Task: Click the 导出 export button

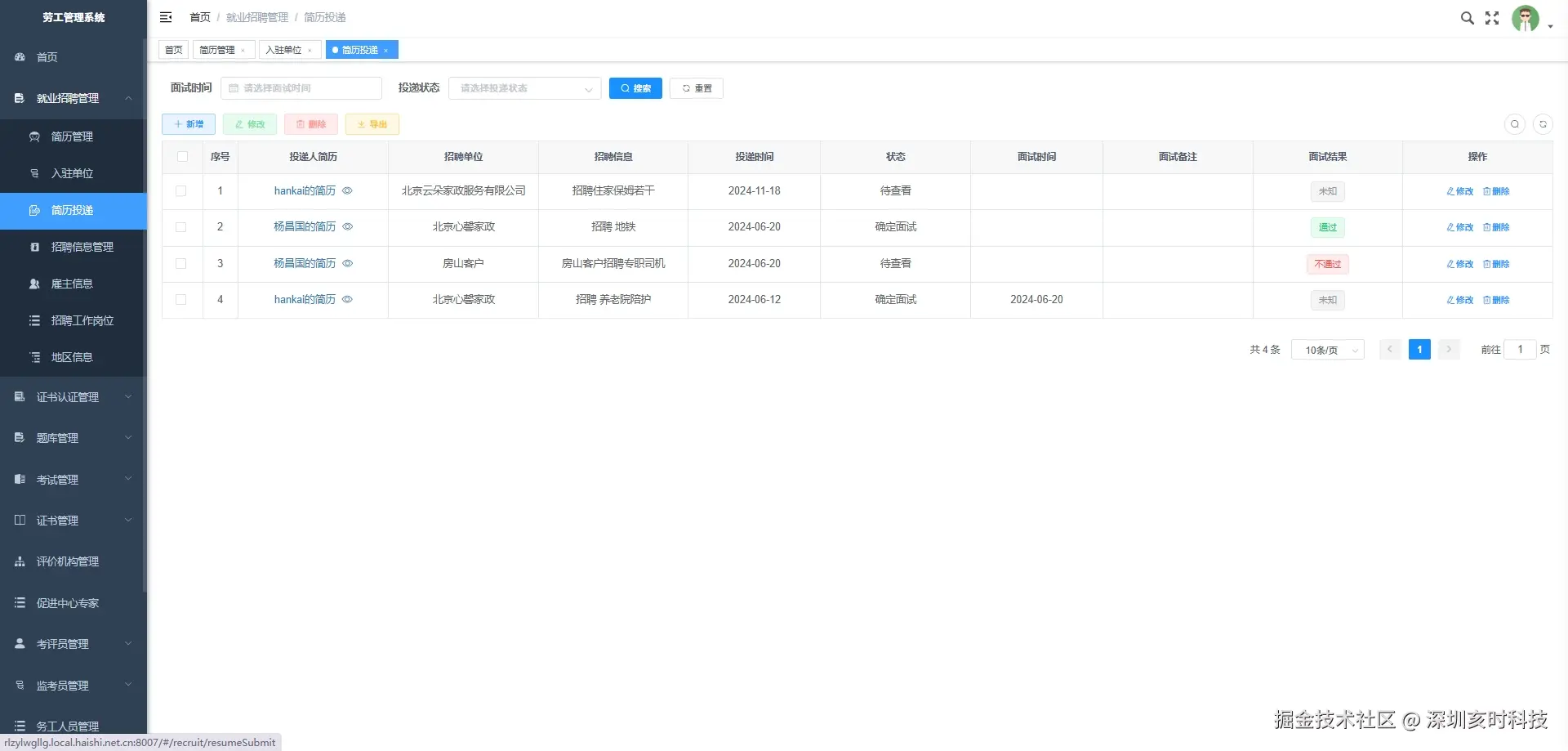Action: [372, 124]
